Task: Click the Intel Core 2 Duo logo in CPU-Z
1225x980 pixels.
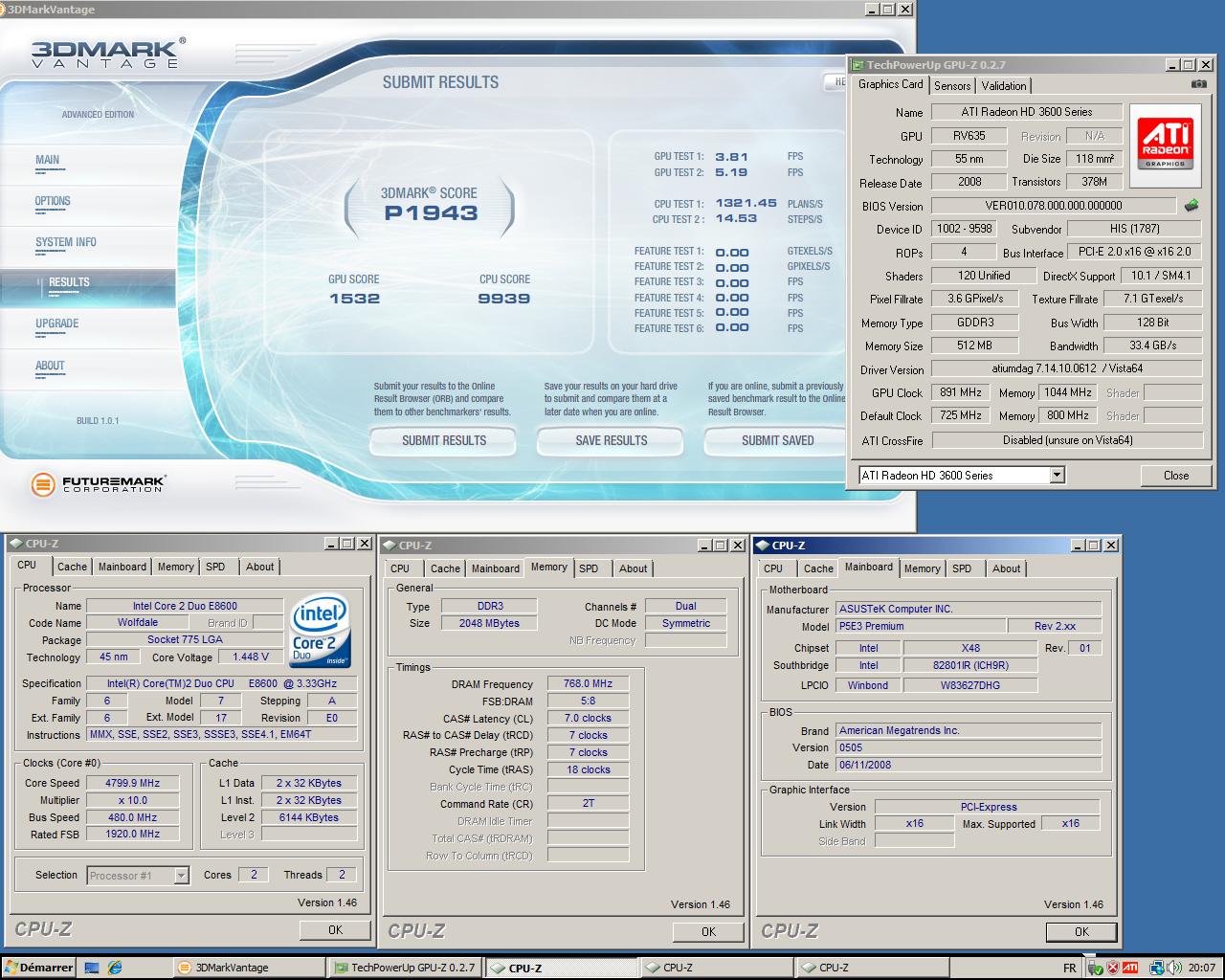Action: click(x=320, y=631)
